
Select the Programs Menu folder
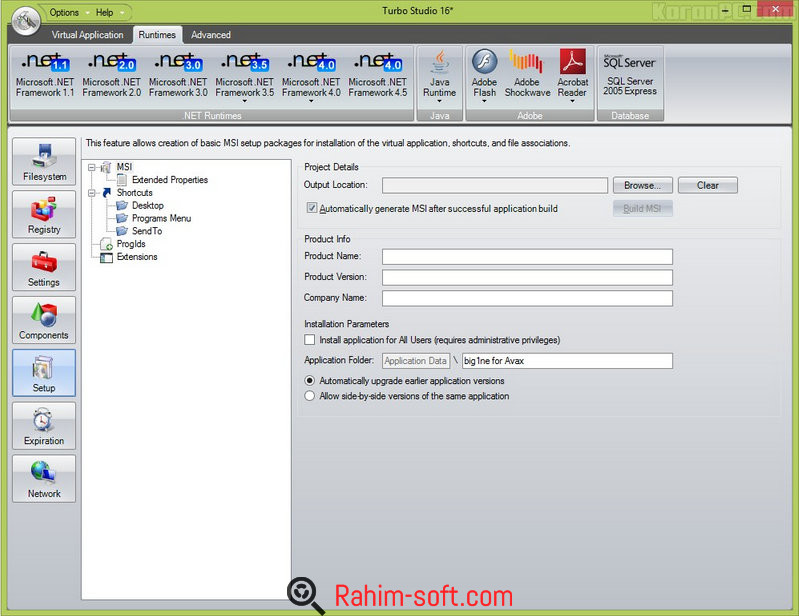[162, 218]
